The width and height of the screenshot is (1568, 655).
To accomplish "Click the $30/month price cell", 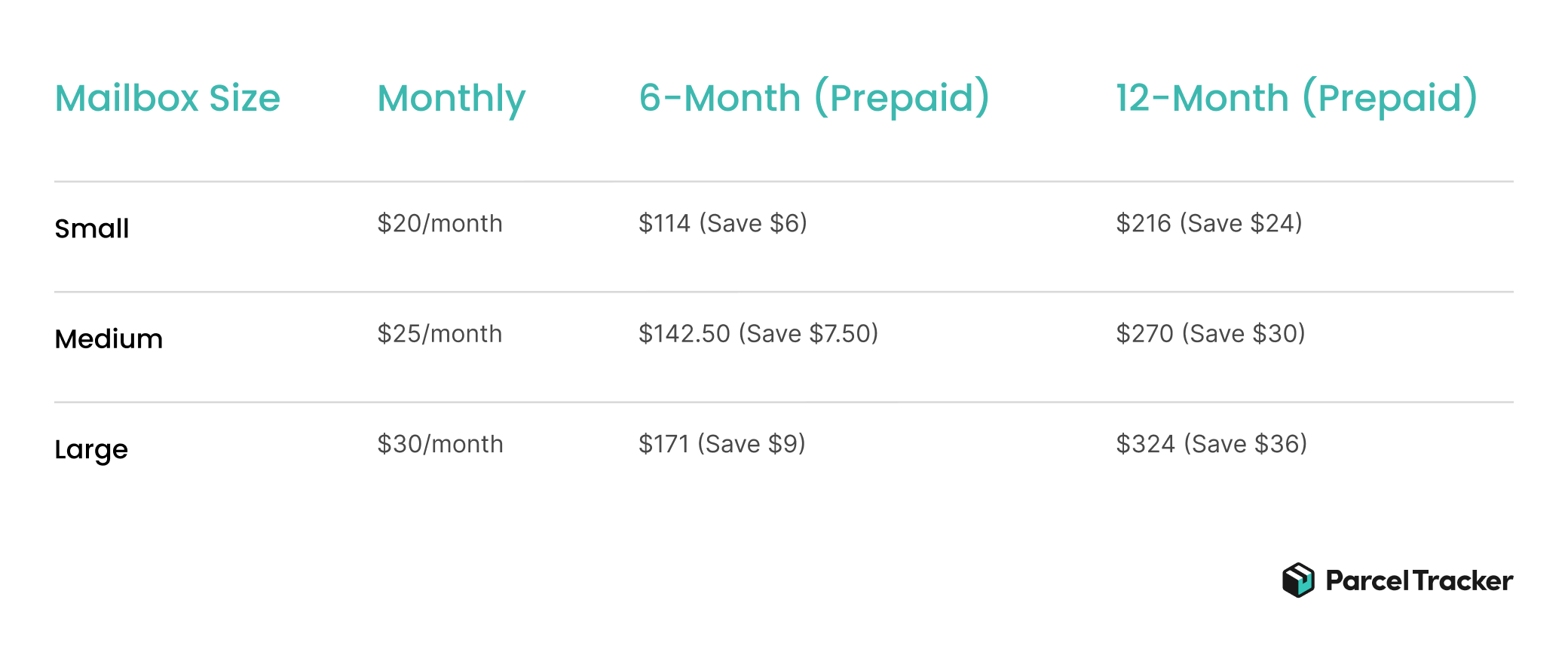I will point(440,444).
